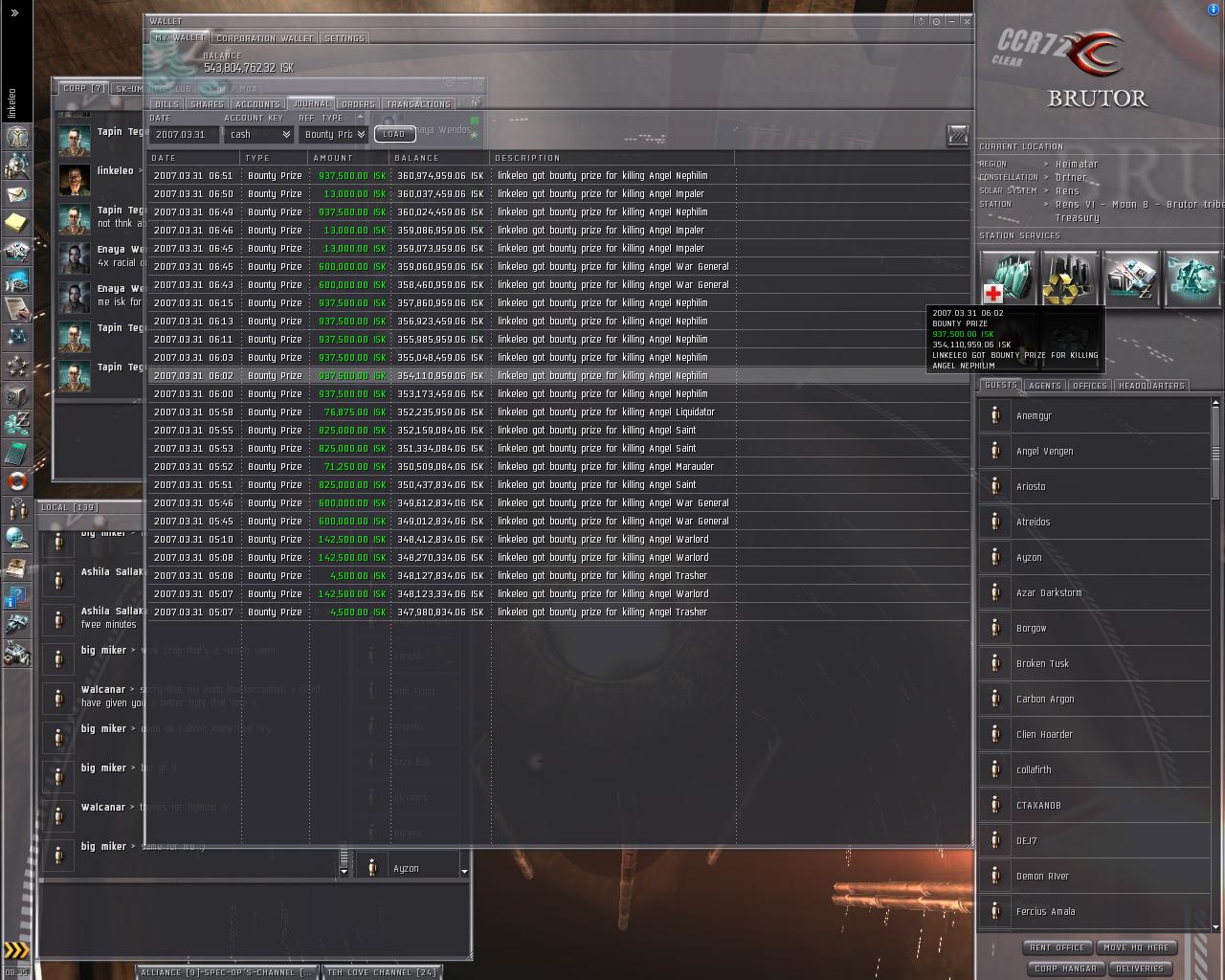
Task: Open the teal figure station service icon
Action: pos(1192,278)
